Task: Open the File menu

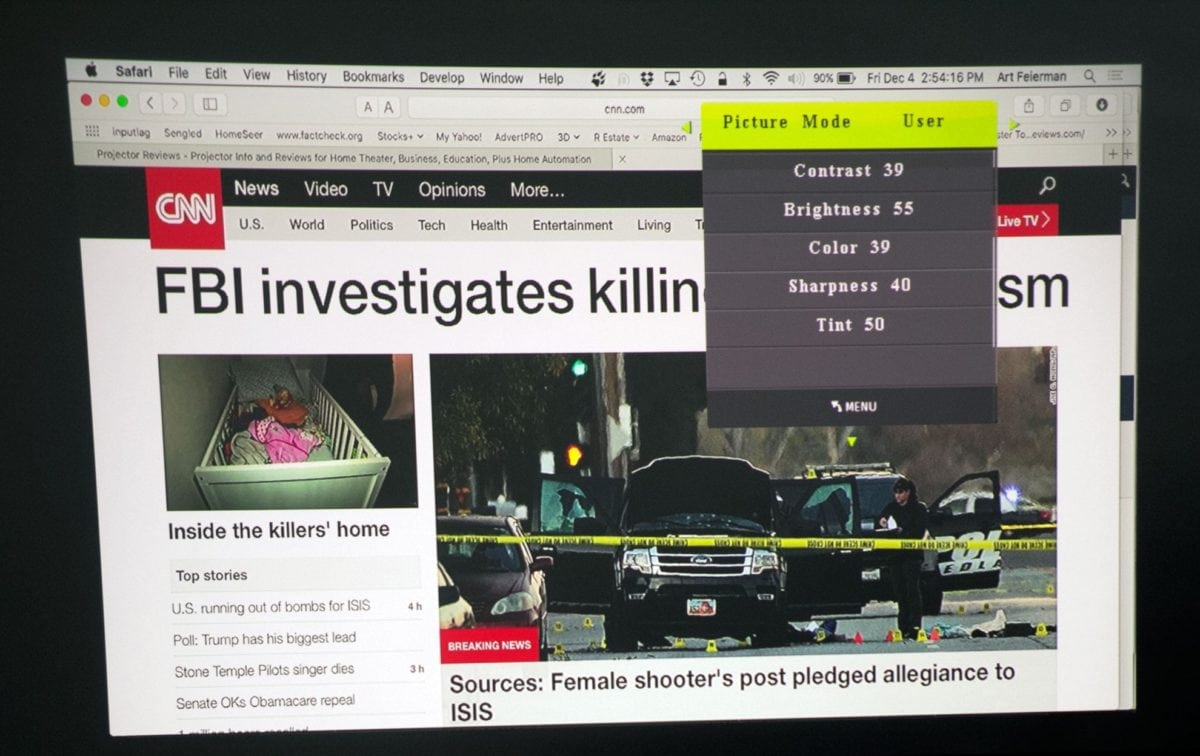Action: 178,73
